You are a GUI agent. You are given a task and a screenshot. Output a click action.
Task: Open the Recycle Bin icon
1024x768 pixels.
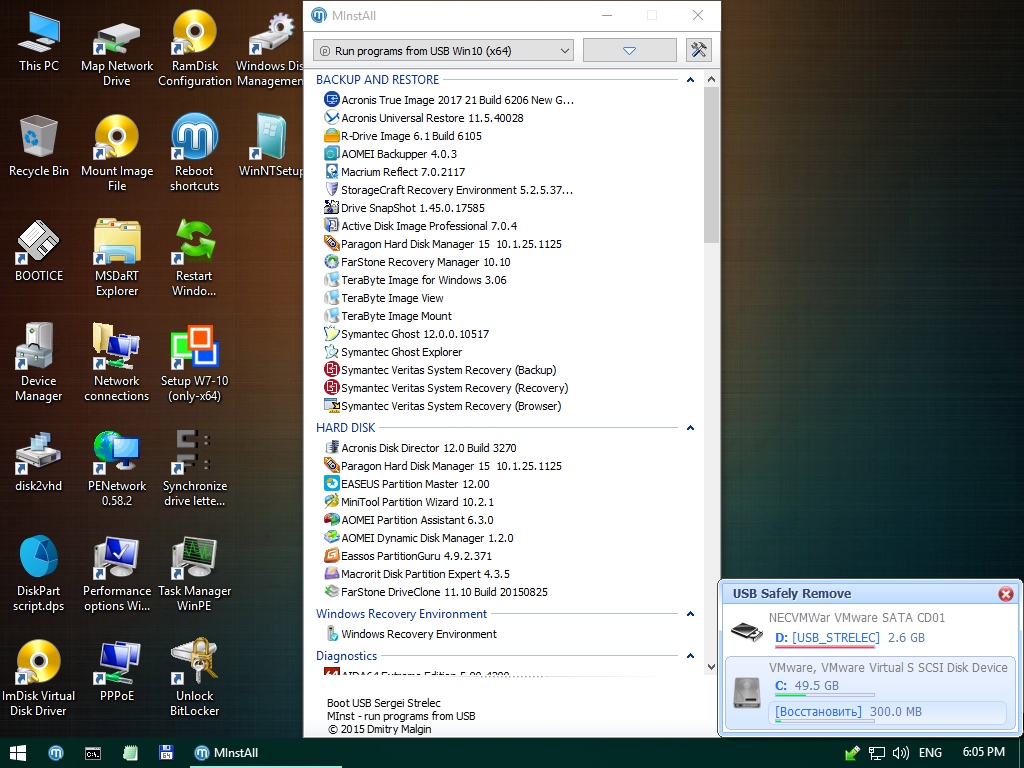39,145
